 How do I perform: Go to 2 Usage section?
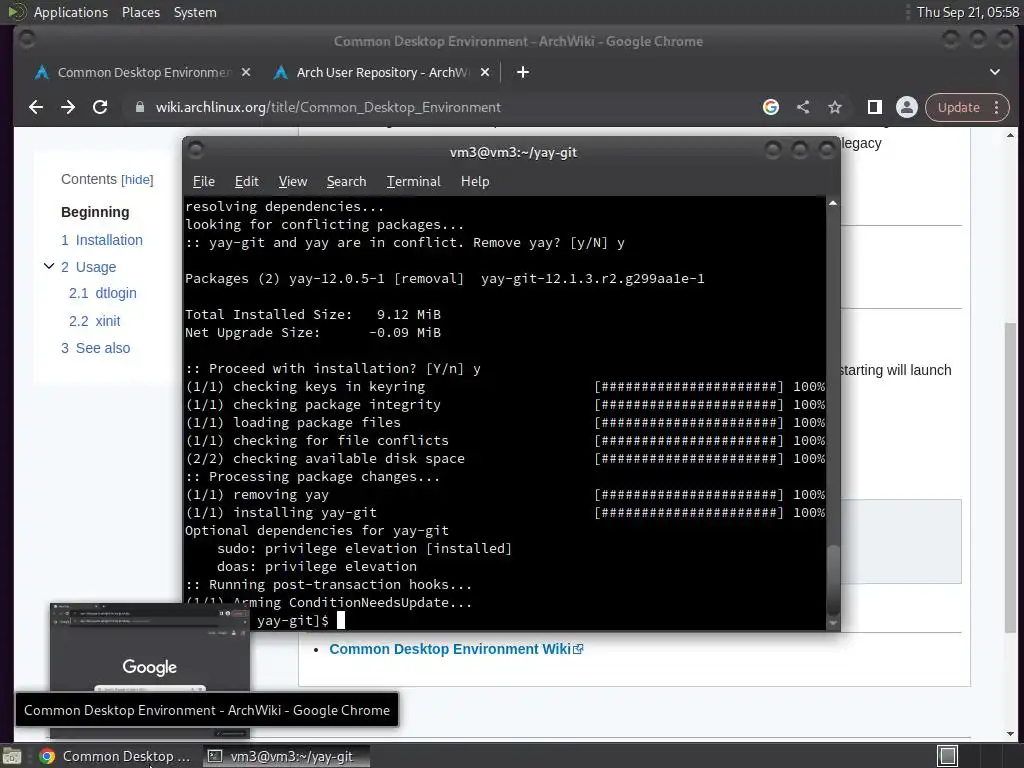click(89, 267)
